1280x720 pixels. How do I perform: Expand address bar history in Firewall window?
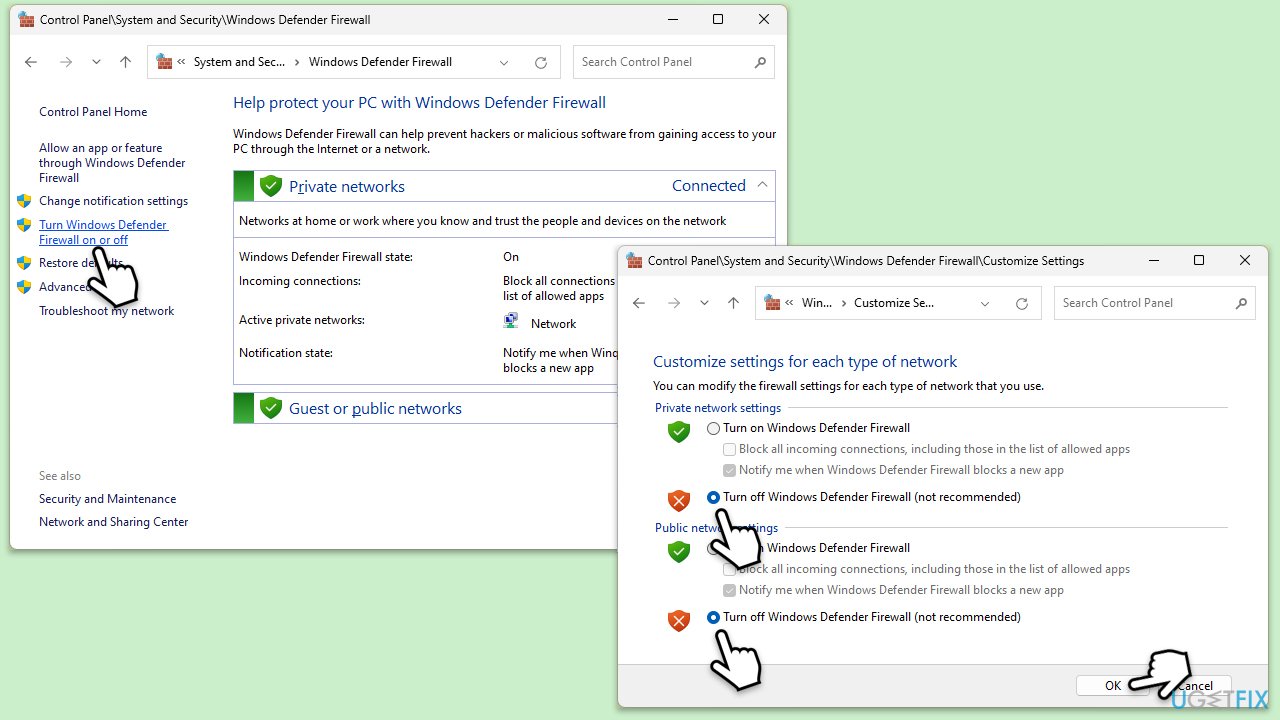(504, 62)
